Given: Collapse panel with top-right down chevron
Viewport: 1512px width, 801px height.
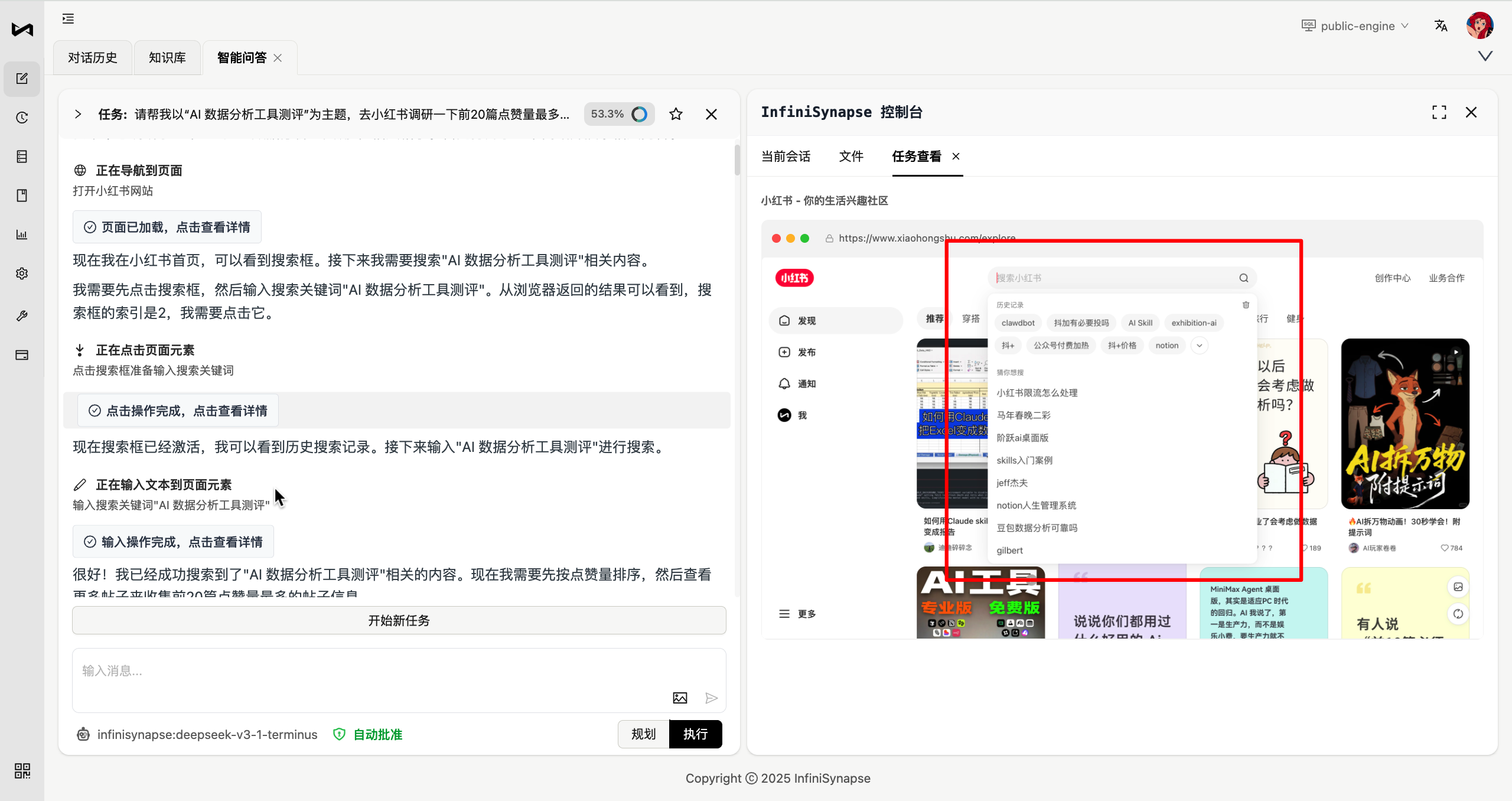Looking at the screenshot, I should pos(1485,56).
